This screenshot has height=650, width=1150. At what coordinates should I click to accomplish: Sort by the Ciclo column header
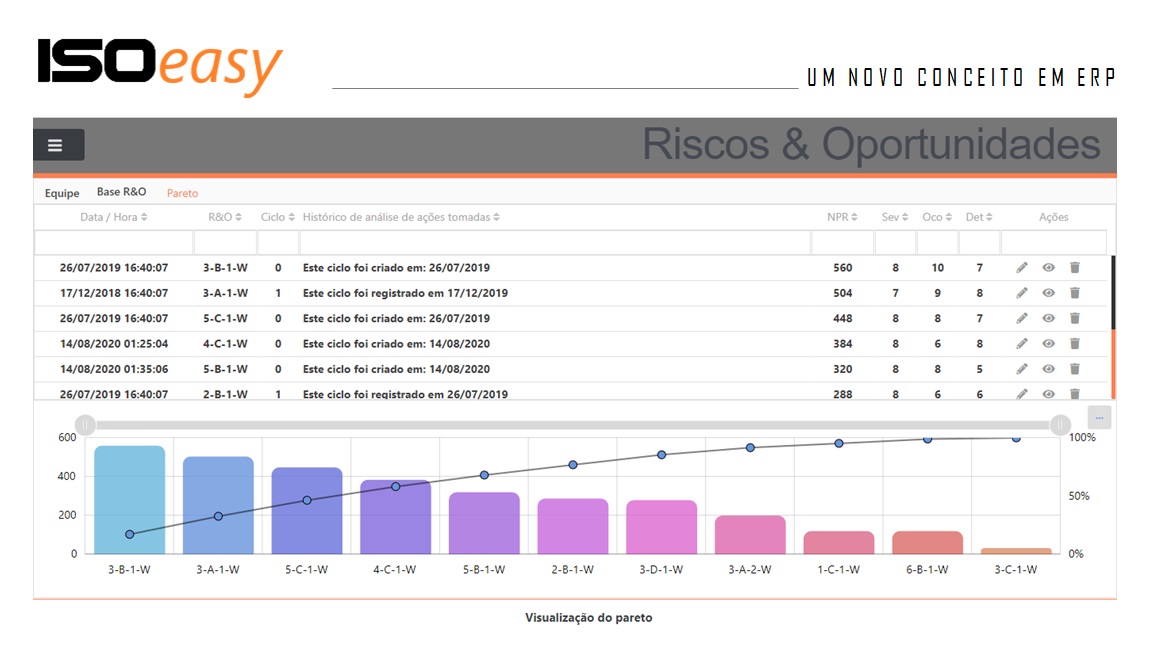(x=277, y=217)
